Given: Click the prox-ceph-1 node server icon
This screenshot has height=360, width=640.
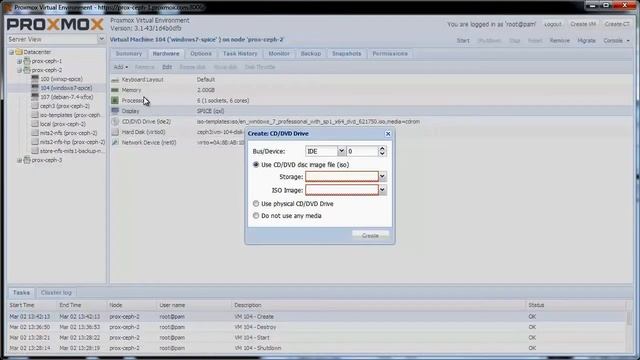Looking at the screenshot, I should [27, 61].
